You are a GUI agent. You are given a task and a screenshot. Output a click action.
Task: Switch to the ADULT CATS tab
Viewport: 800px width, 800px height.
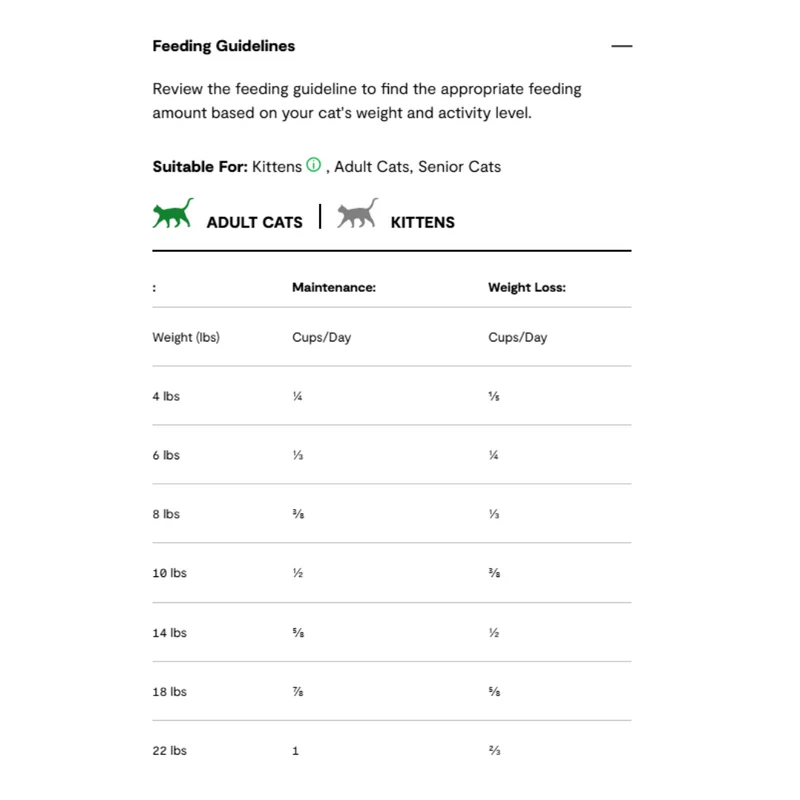(x=254, y=222)
